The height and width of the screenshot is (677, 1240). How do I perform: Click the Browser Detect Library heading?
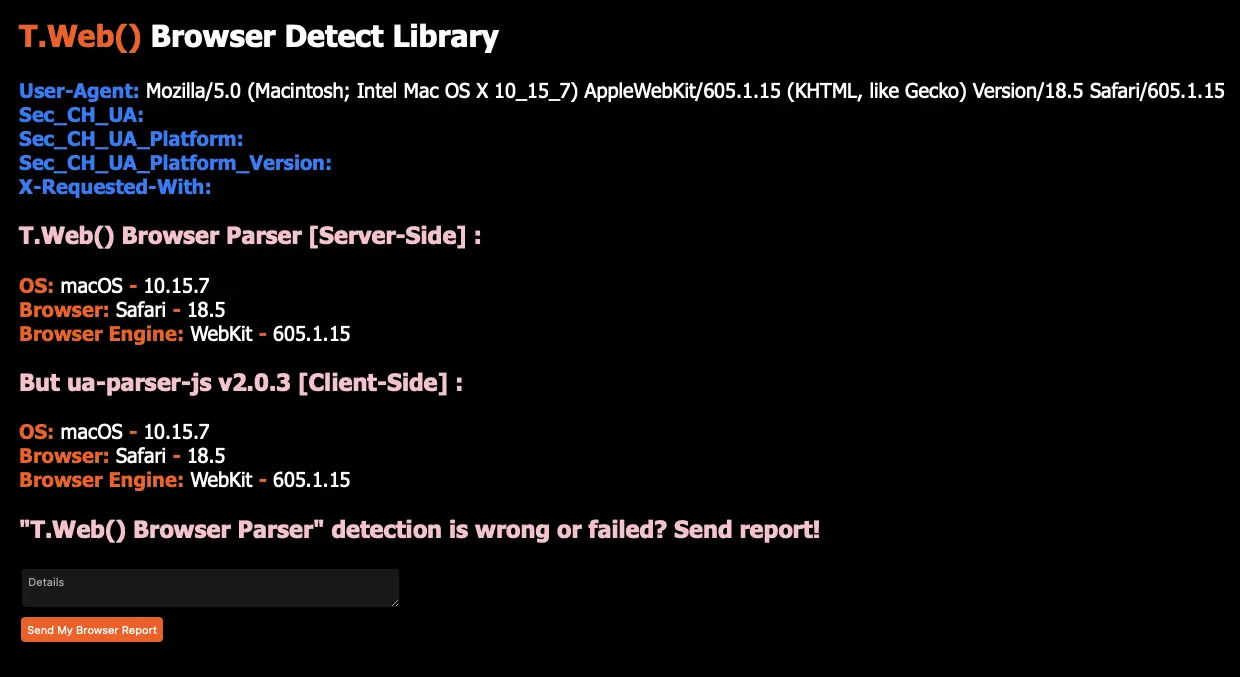(325, 37)
